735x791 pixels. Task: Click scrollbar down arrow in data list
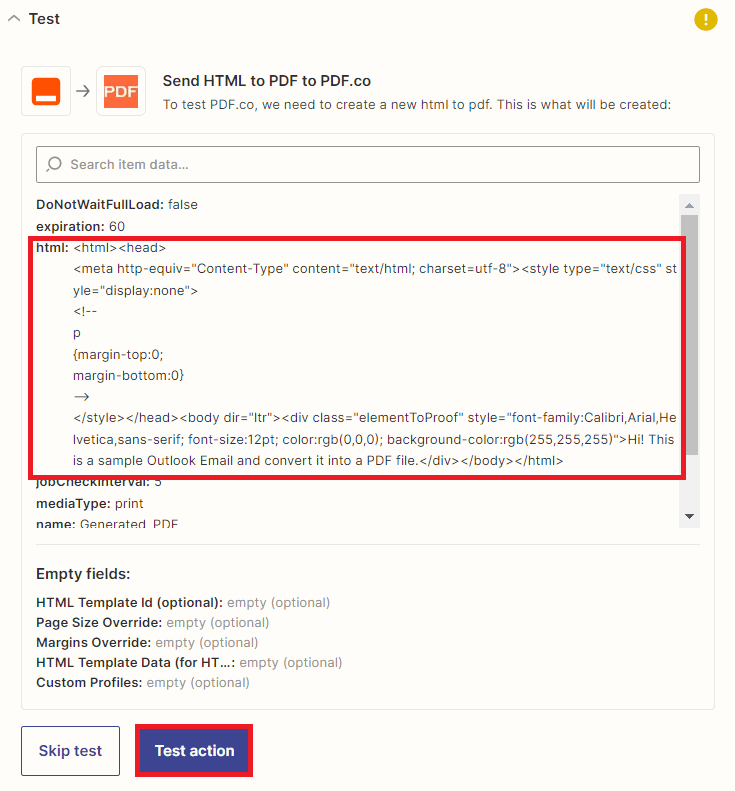689,516
